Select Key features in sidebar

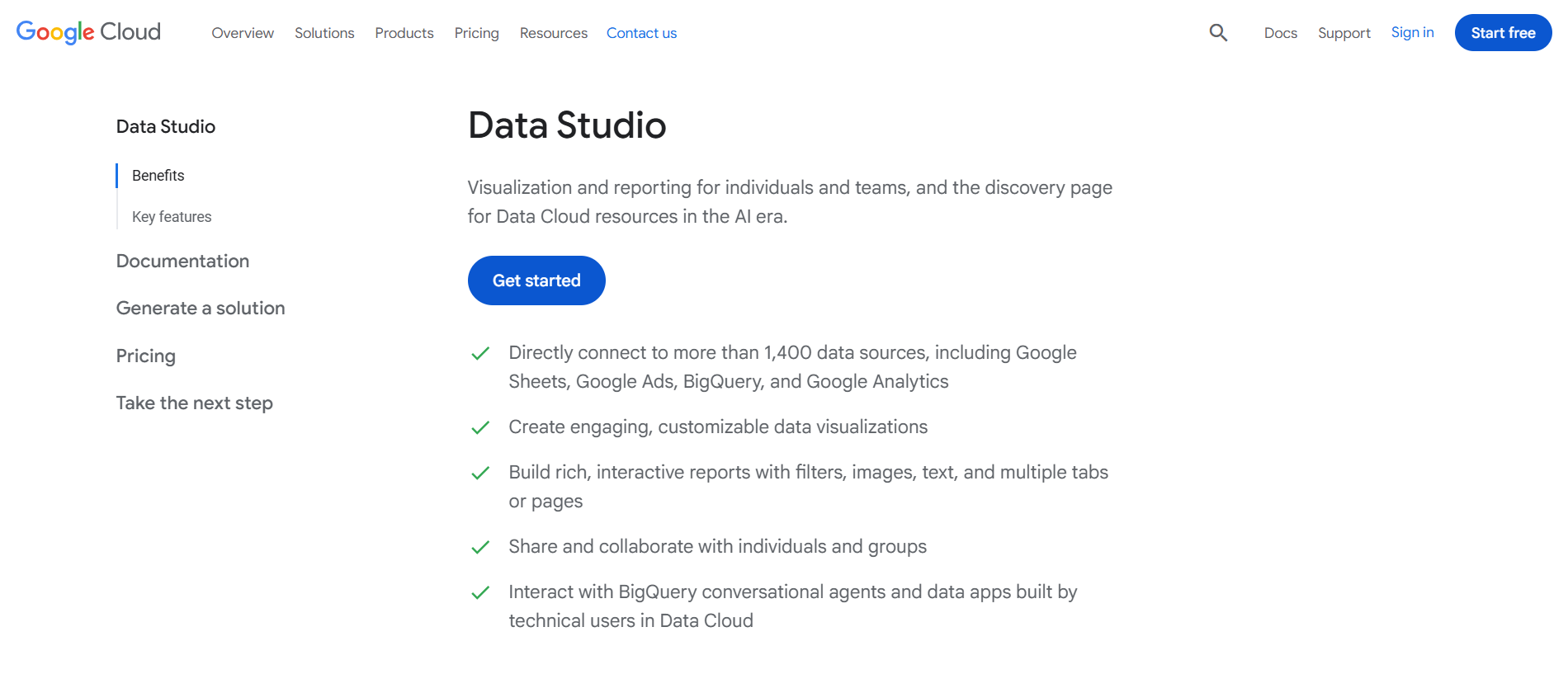pyautogui.click(x=172, y=217)
